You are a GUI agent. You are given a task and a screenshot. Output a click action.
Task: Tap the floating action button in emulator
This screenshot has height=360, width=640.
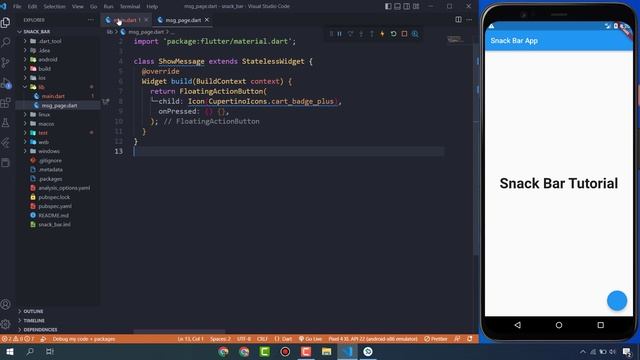click(x=616, y=301)
